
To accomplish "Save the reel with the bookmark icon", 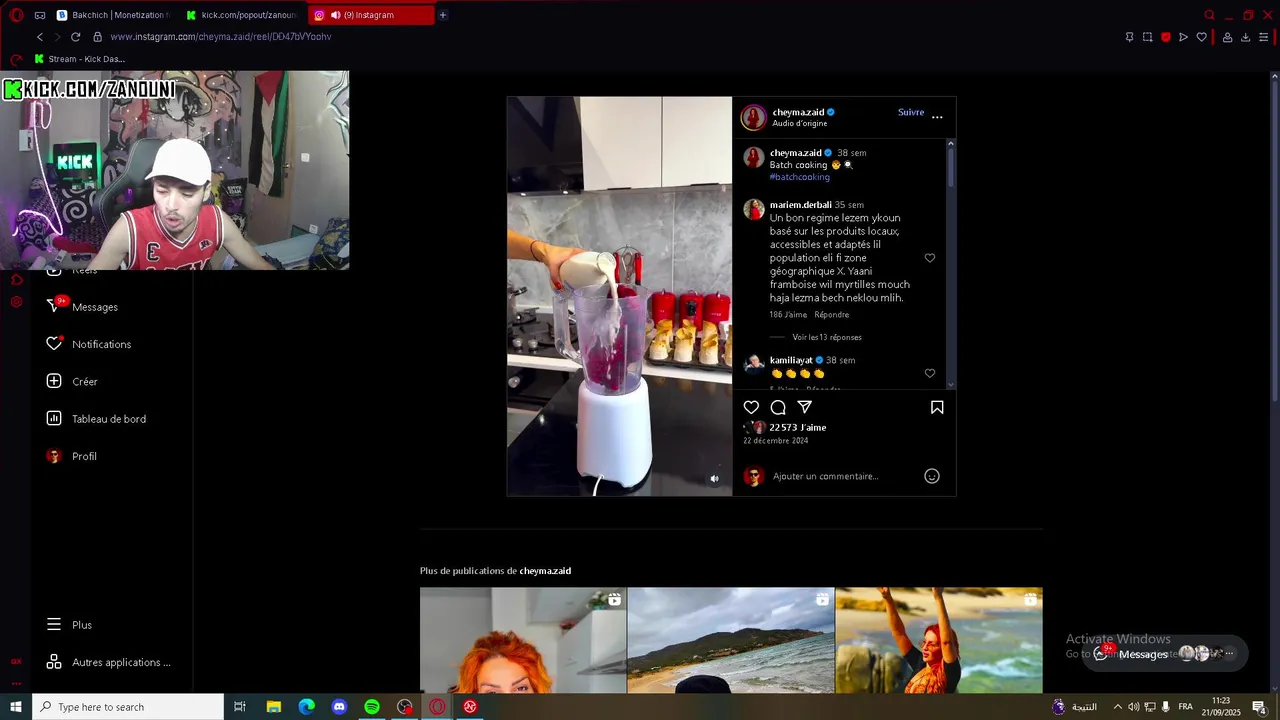I will (x=937, y=407).
